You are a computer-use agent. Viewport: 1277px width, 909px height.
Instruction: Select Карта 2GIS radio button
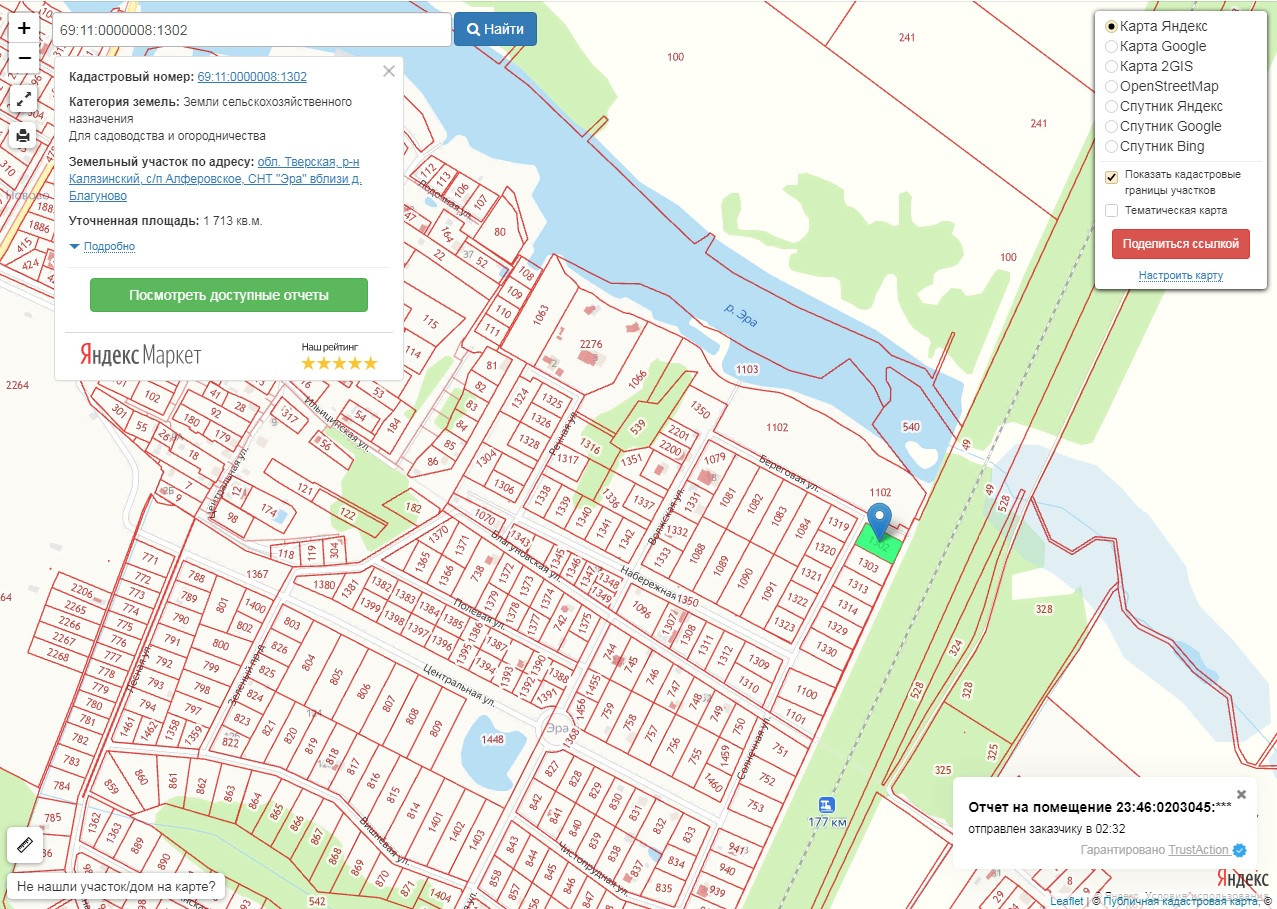pos(1111,66)
